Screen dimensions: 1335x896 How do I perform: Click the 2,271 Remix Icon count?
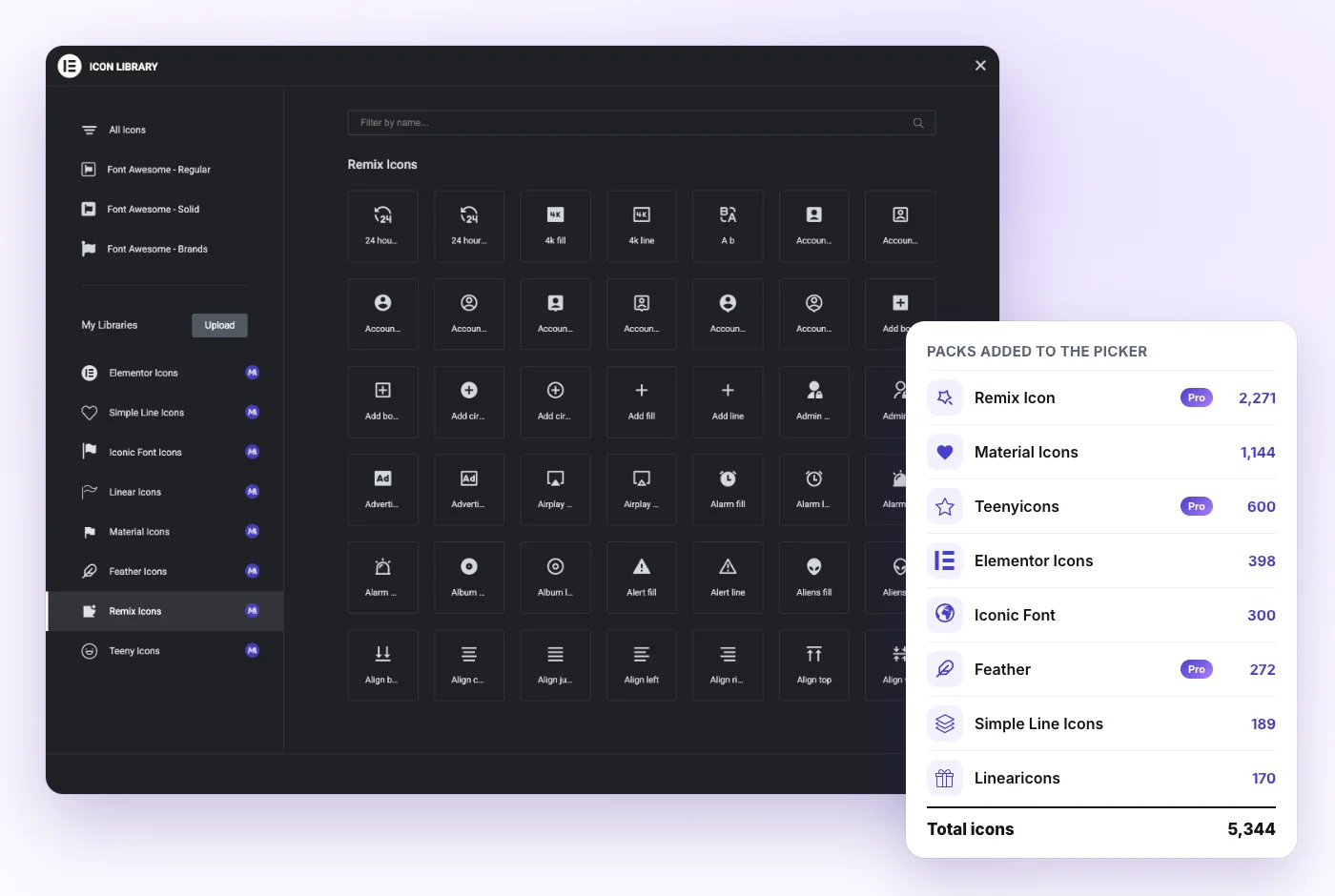(1257, 397)
